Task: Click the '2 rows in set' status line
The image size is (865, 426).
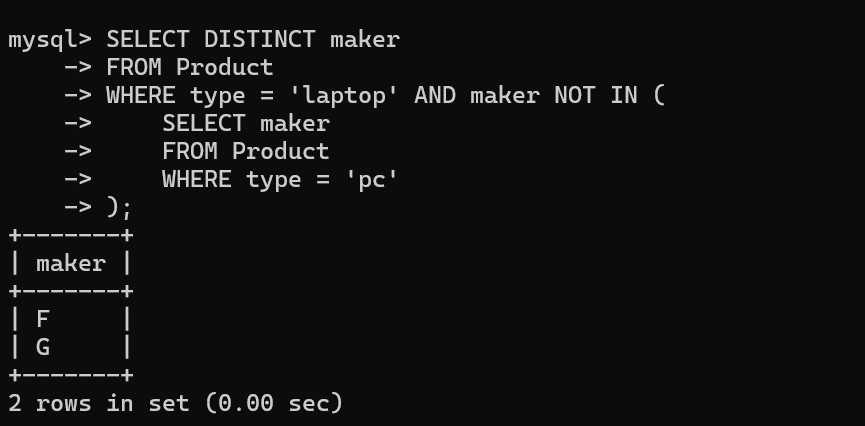Action: tap(99, 403)
